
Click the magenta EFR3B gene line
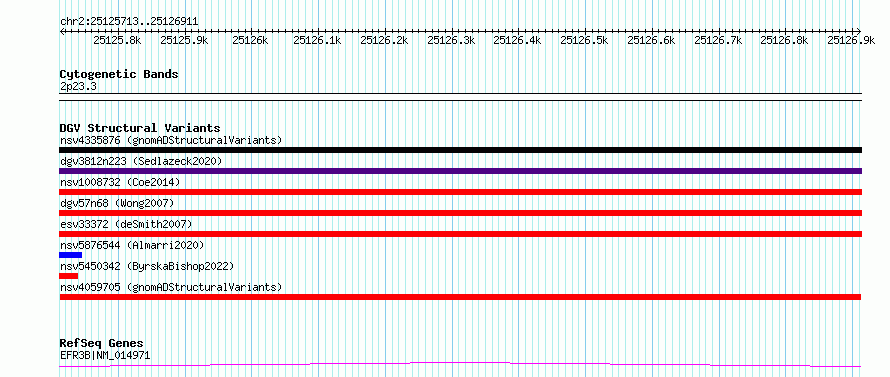coord(460,365)
